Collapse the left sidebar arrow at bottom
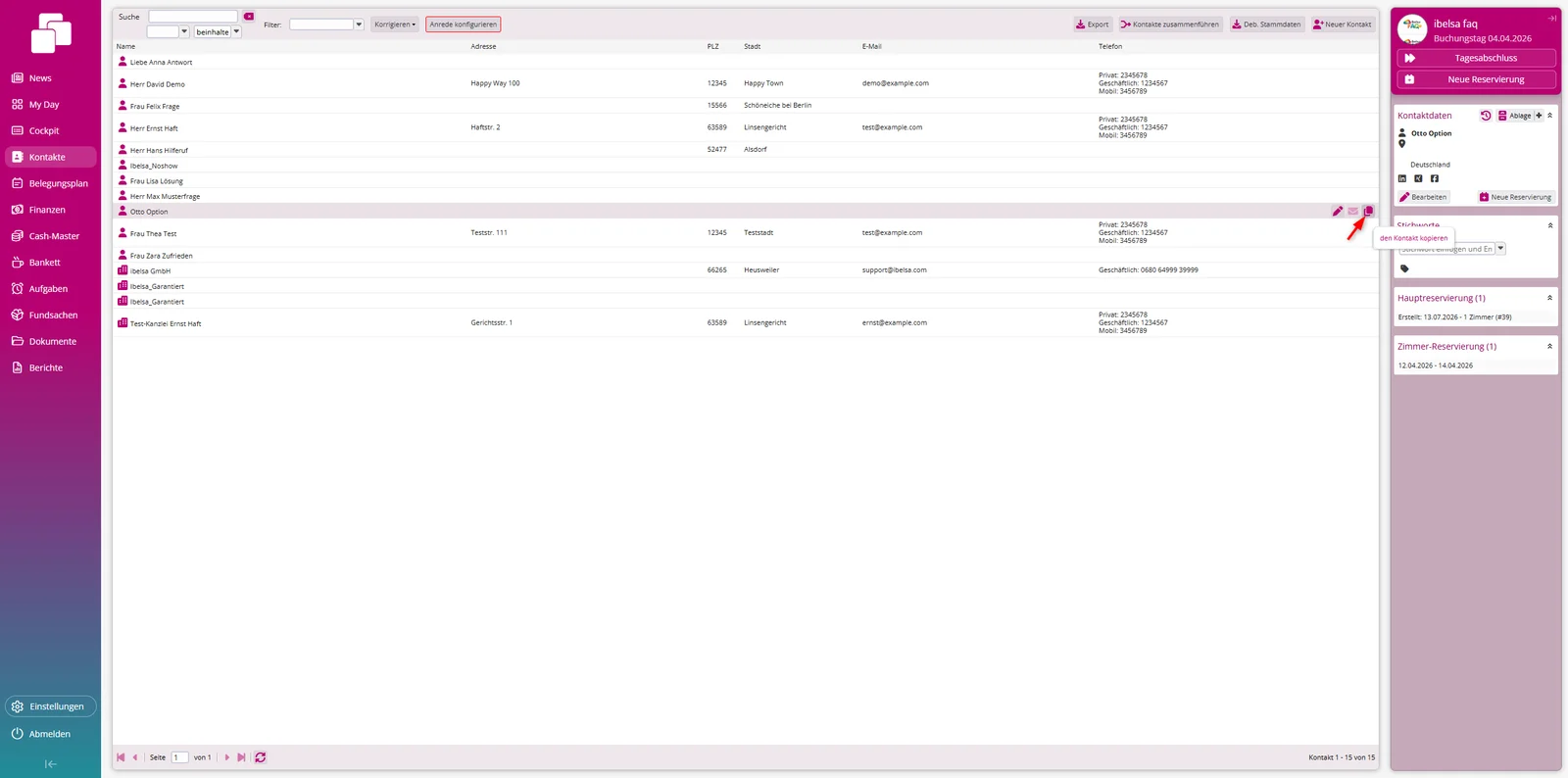The width and height of the screenshot is (1568, 778). pos(50,764)
